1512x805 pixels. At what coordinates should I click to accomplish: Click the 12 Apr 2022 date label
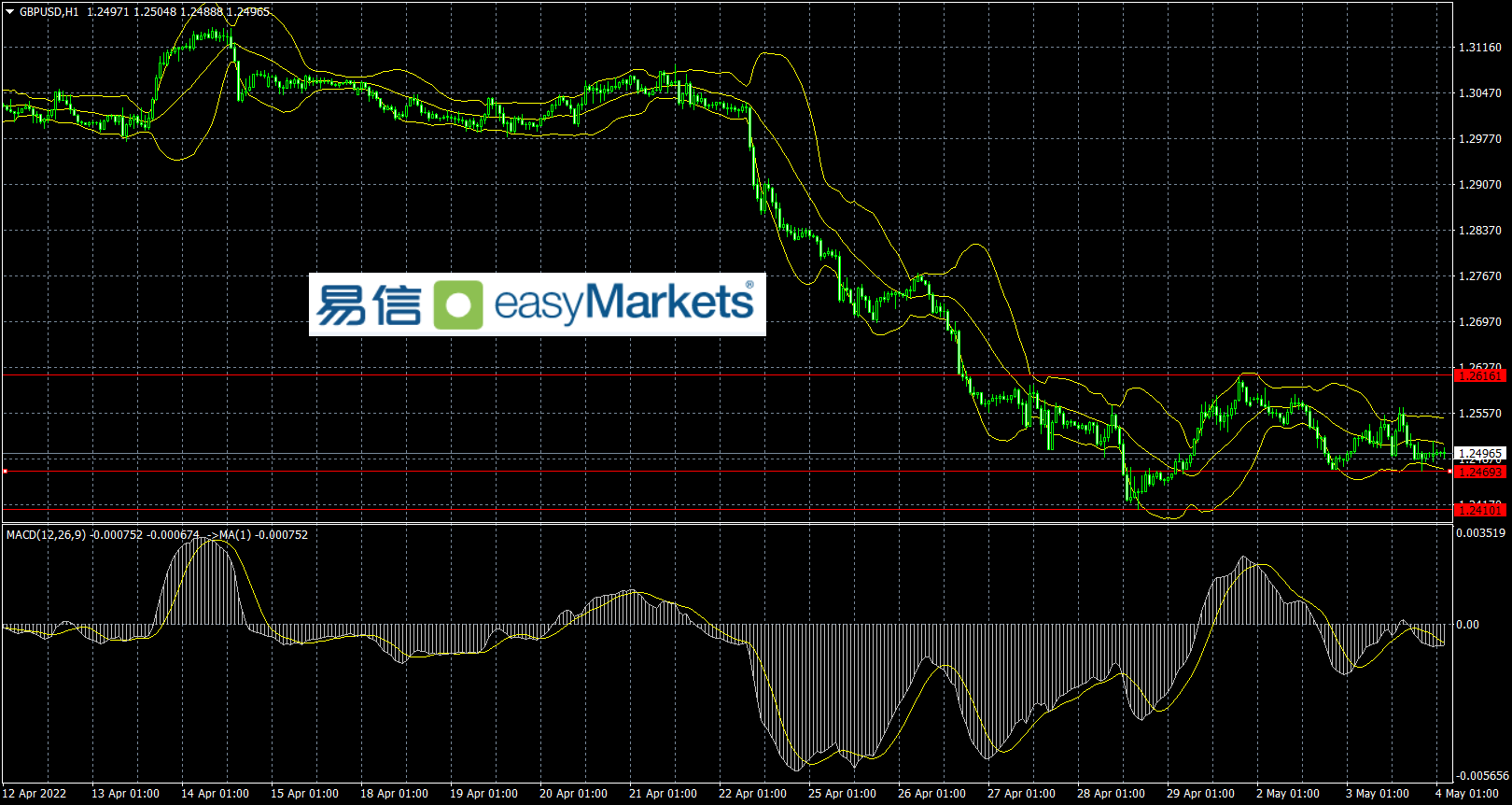pyautogui.click(x=35, y=794)
